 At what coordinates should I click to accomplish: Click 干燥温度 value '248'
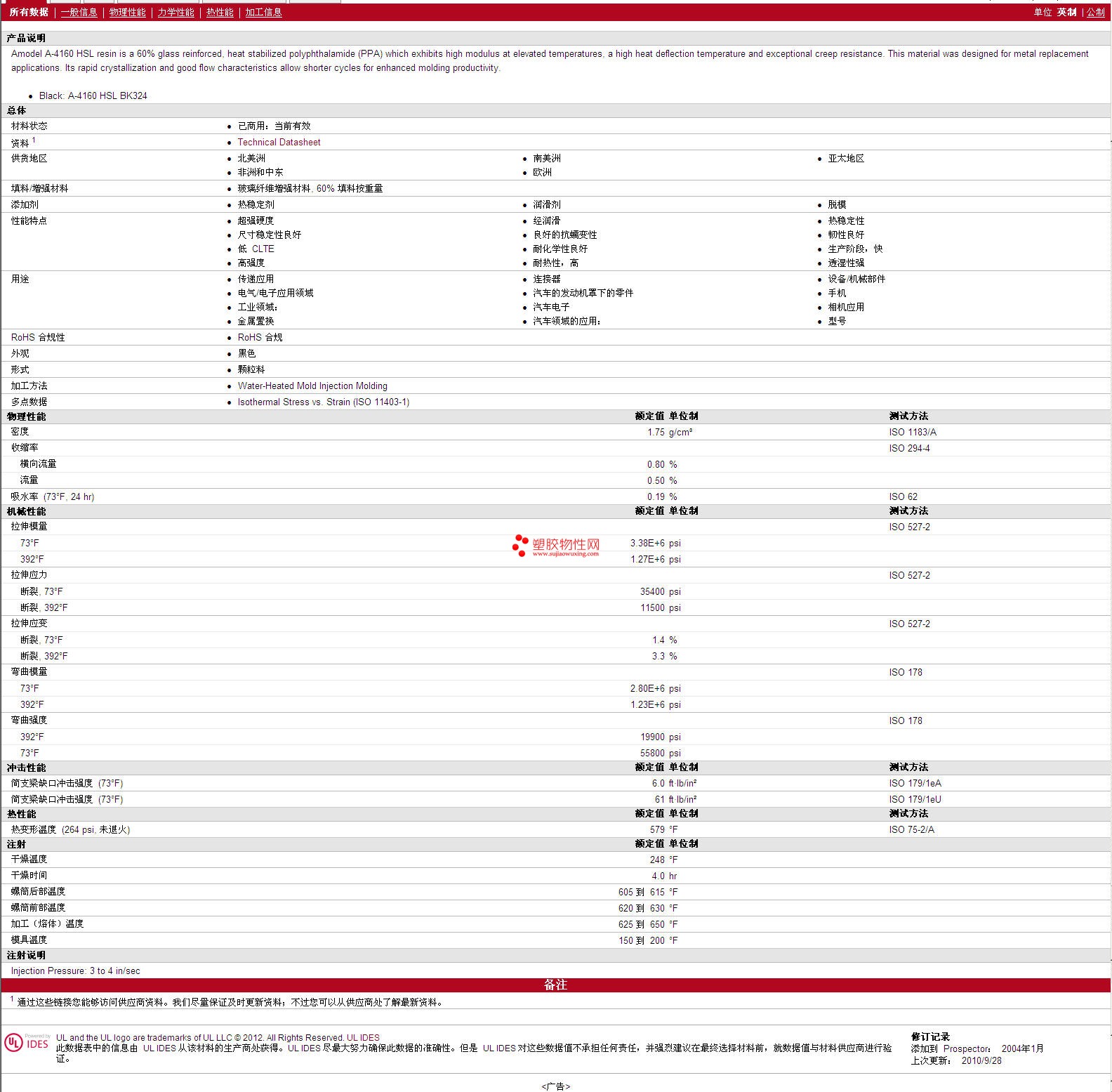tap(657, 860)
